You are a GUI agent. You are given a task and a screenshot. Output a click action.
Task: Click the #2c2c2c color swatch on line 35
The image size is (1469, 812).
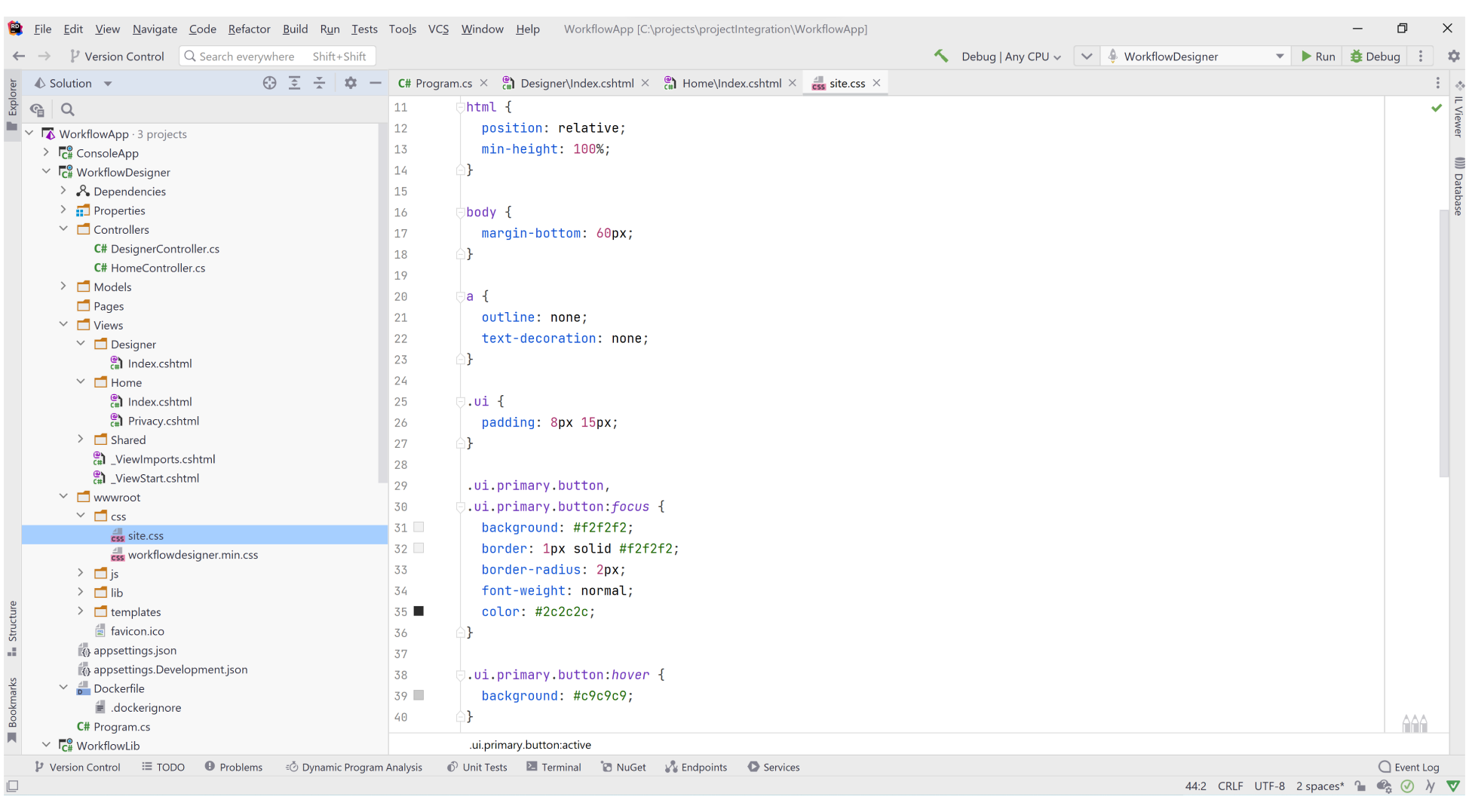(x=419, y=611)
